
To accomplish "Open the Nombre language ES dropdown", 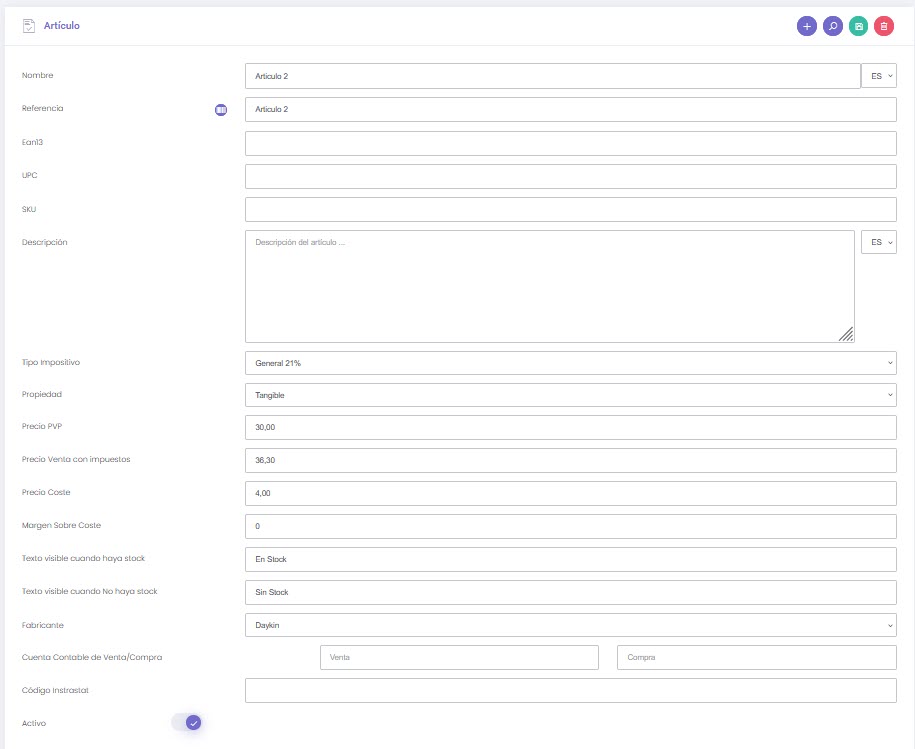I will click(x=879, y=76).
